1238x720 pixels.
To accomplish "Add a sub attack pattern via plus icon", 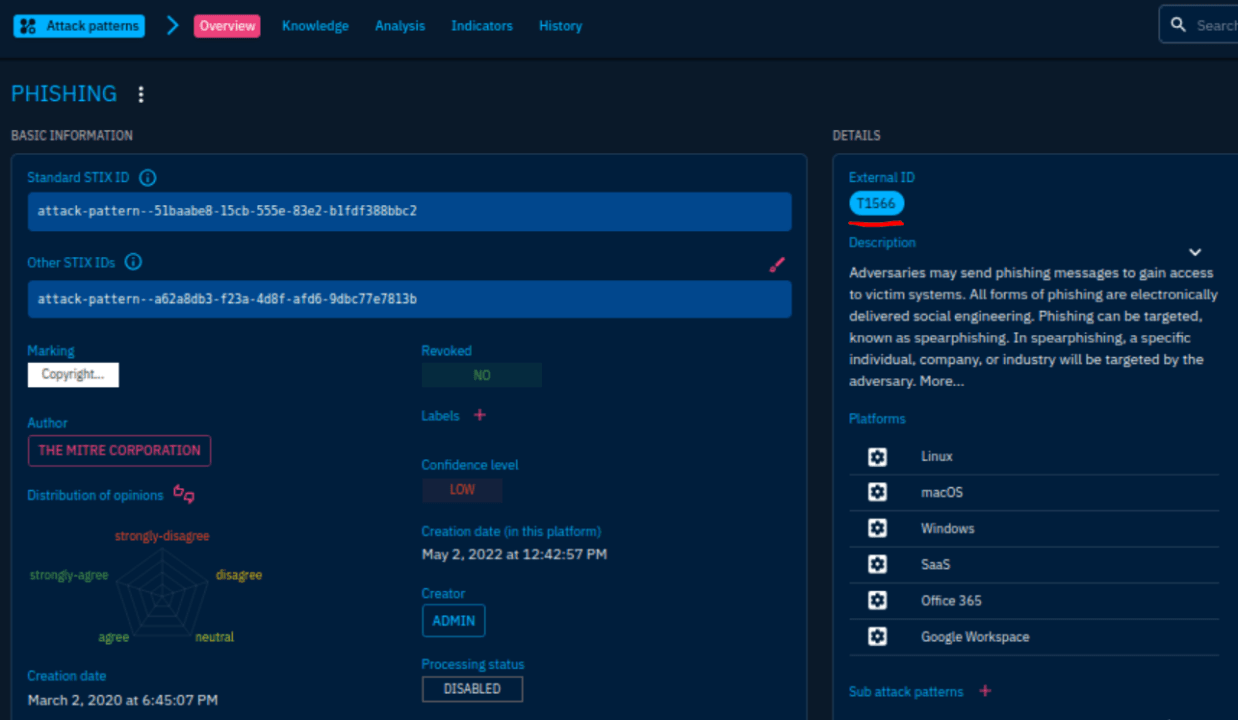I will click(x=985, y=690).
